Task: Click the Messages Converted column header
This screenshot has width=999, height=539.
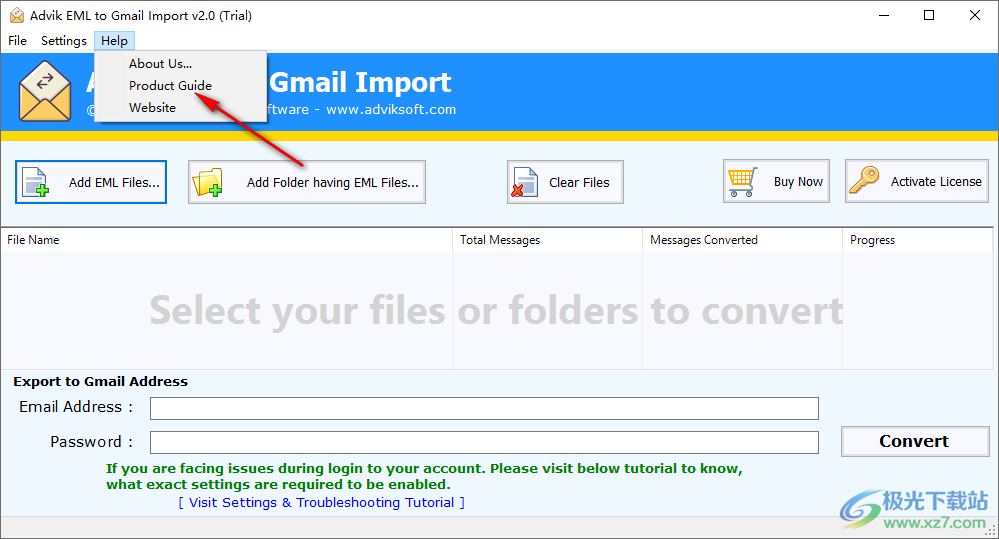Action: (742, 240)
